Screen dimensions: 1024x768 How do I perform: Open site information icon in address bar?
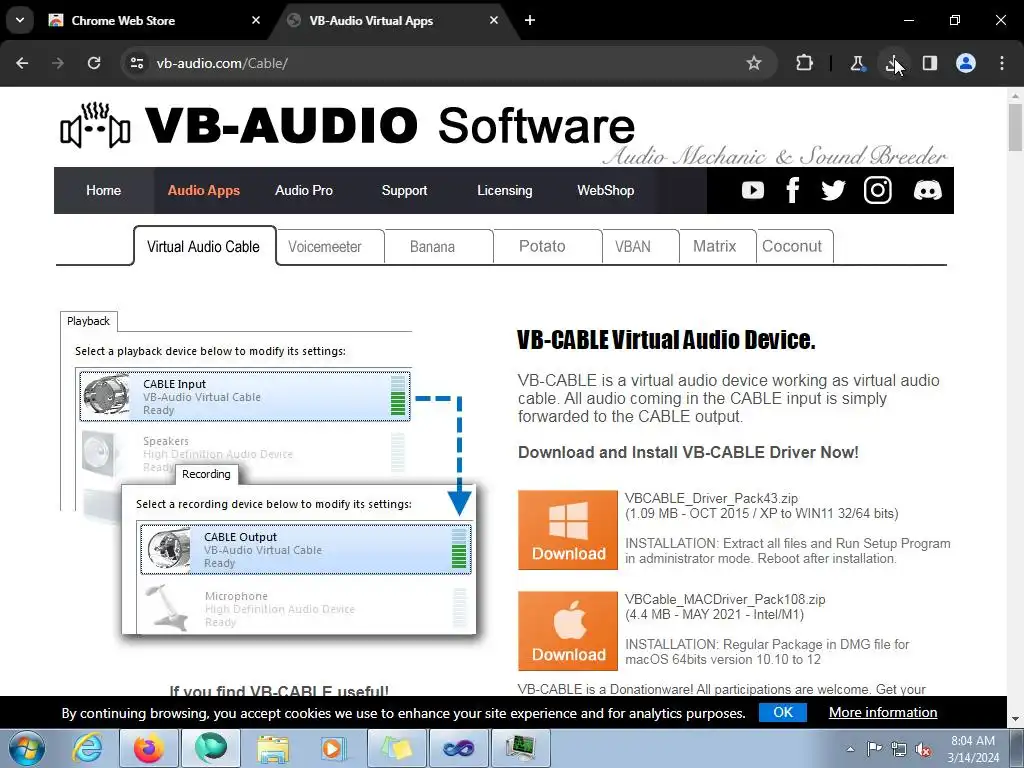click(x=137, y=63)
